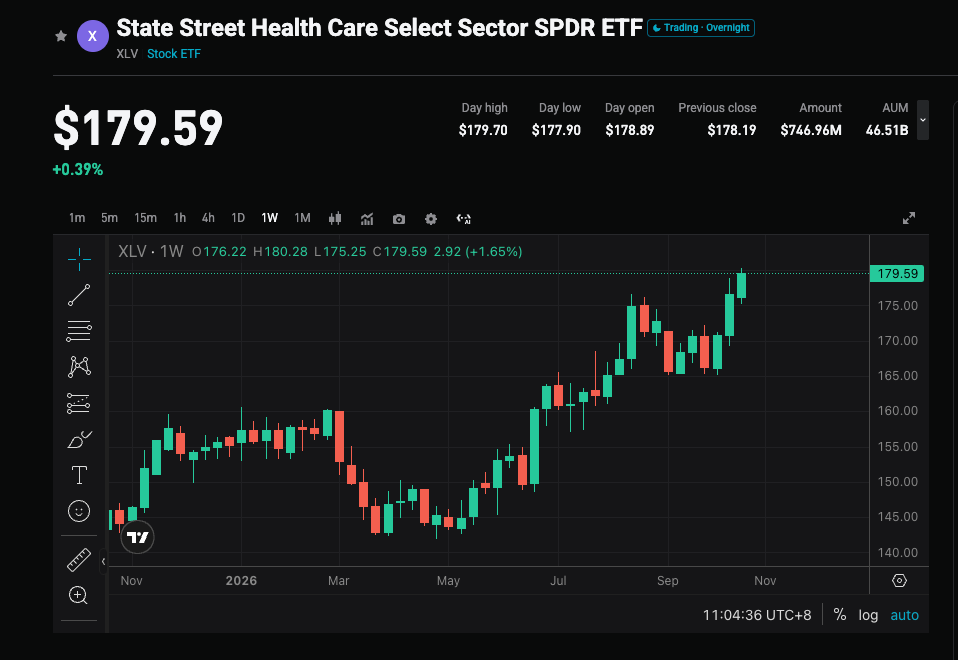This screenshot has width=958, height=660.
Task: Select the crosshair cursor tool
Action: (79, 260)
